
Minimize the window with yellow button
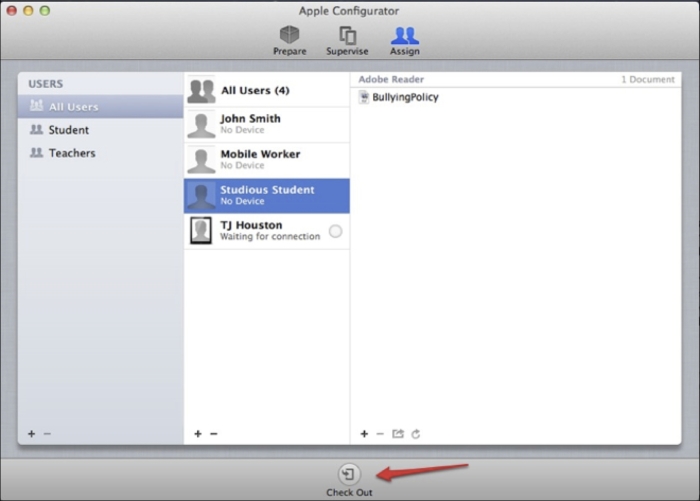[28, 10]
